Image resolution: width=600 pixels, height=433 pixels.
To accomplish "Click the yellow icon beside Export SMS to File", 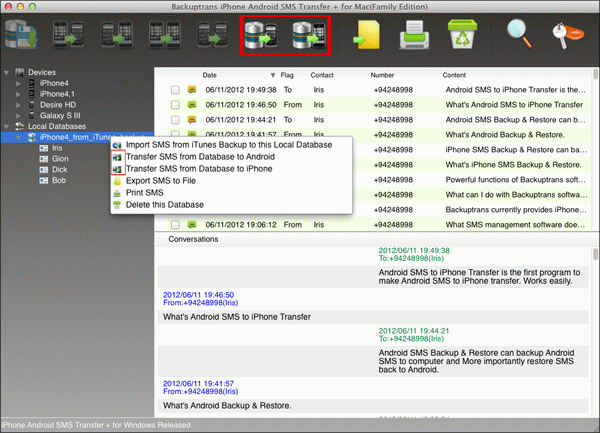I will 117,181.
